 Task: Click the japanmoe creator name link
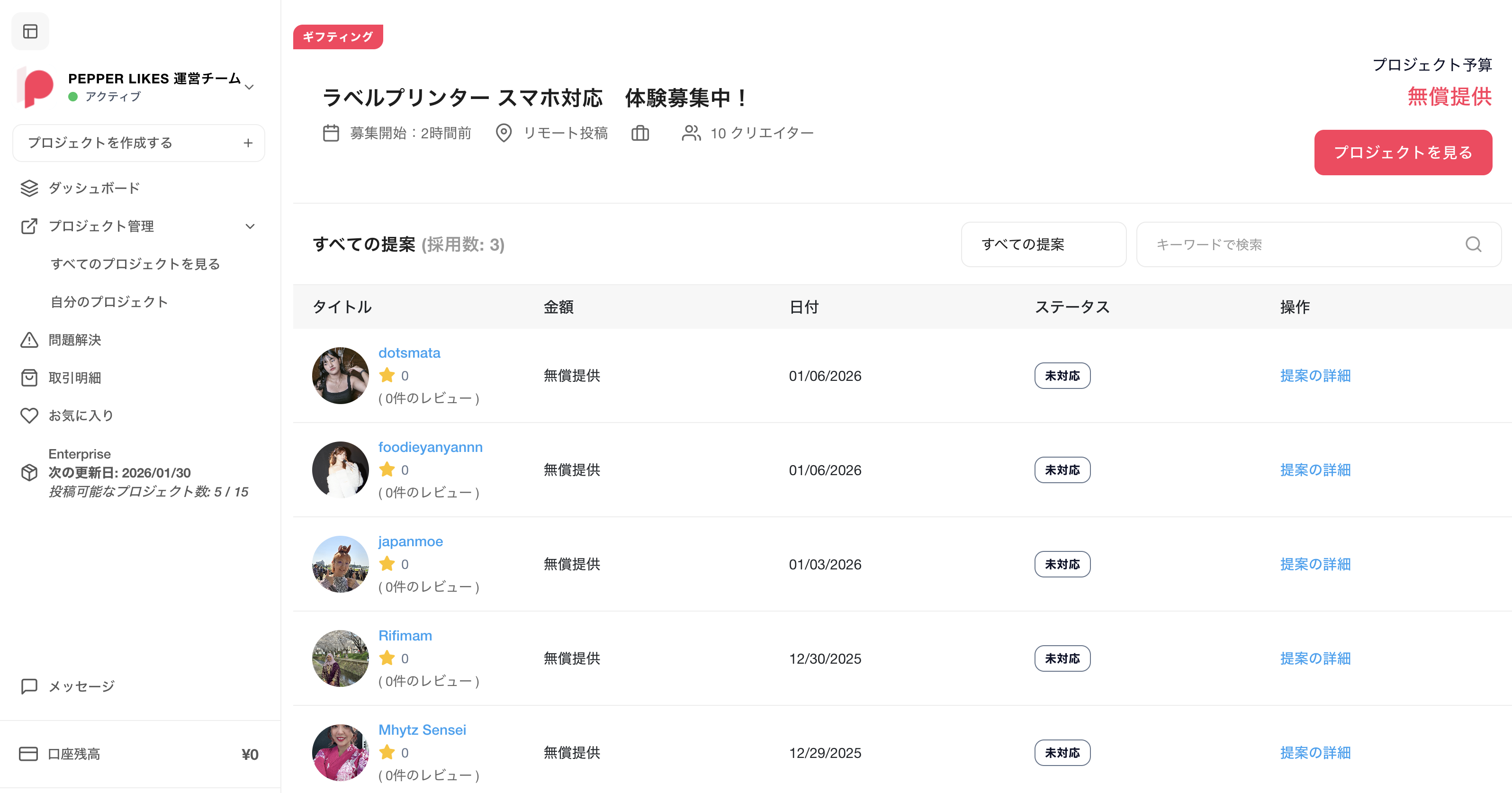[410, 541]
